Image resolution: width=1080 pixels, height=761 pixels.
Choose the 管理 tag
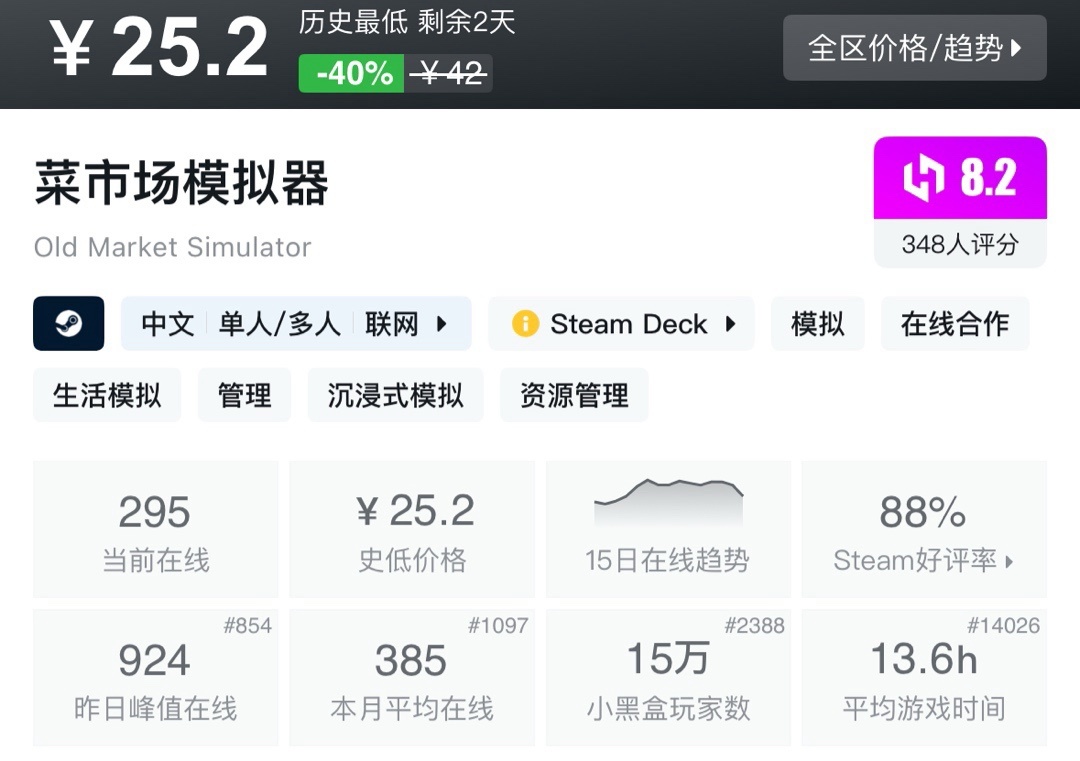click(x=244, y=395)
